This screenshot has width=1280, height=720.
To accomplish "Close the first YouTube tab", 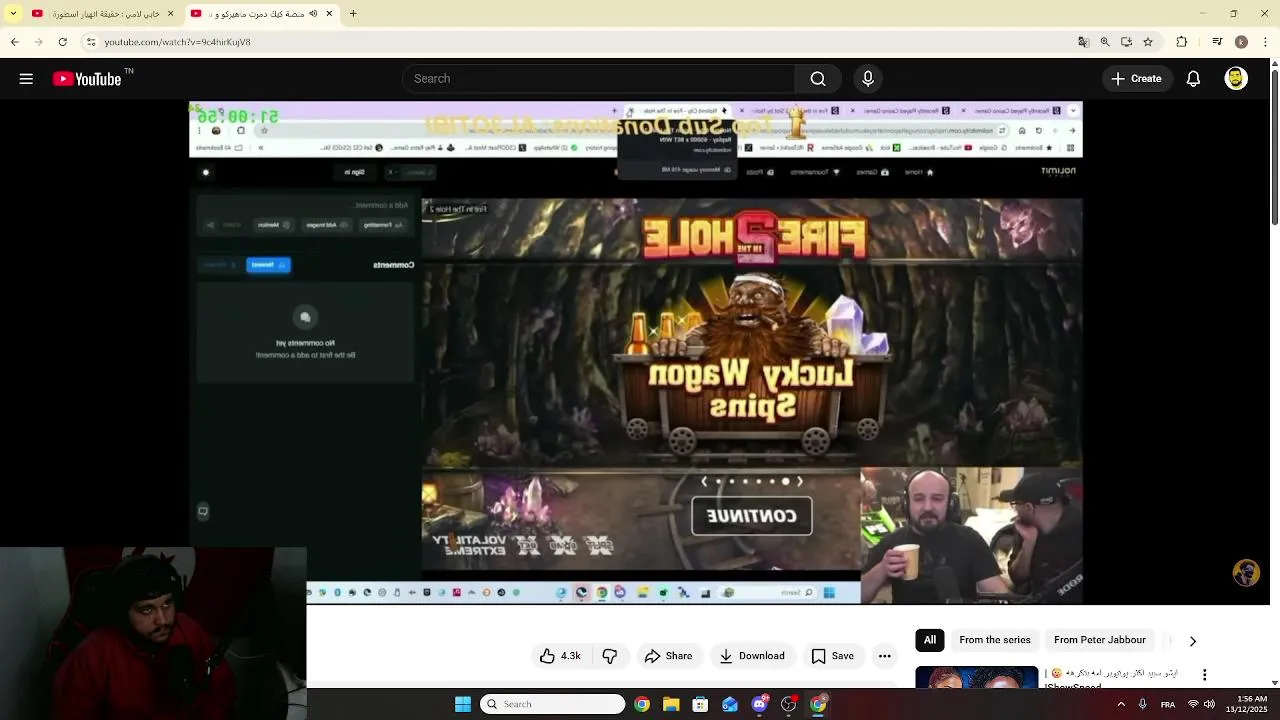I will 170,14.
